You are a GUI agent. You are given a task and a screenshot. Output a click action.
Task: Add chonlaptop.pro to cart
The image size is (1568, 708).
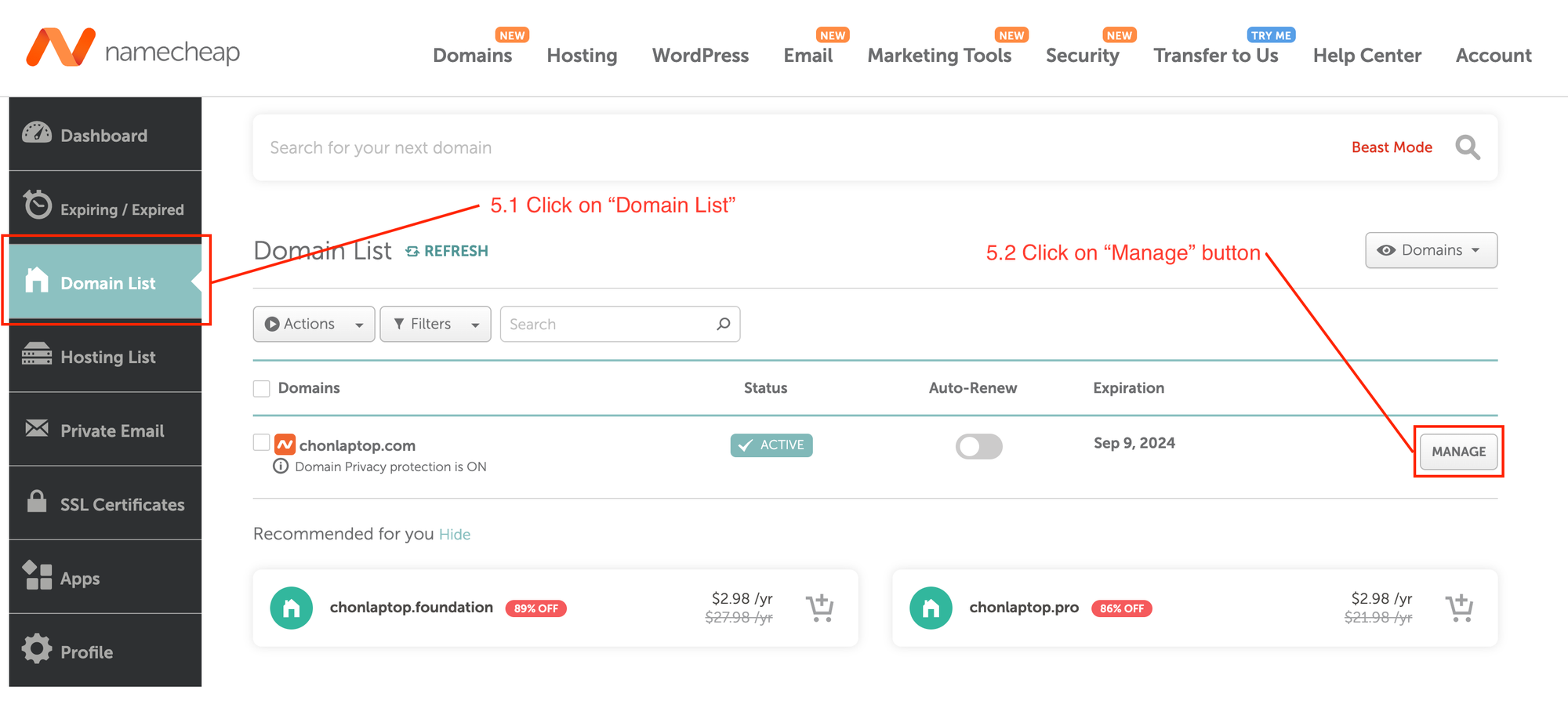point(1460,608)
